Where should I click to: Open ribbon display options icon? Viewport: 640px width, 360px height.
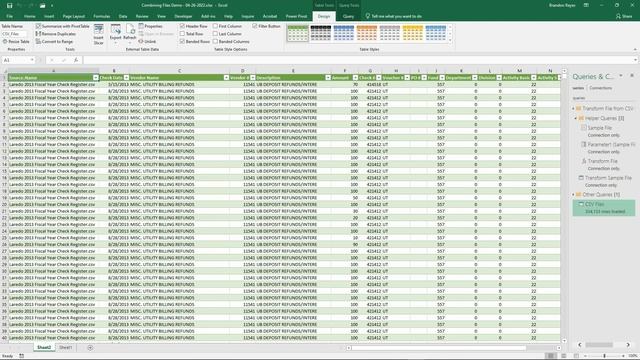click(586, 5)
